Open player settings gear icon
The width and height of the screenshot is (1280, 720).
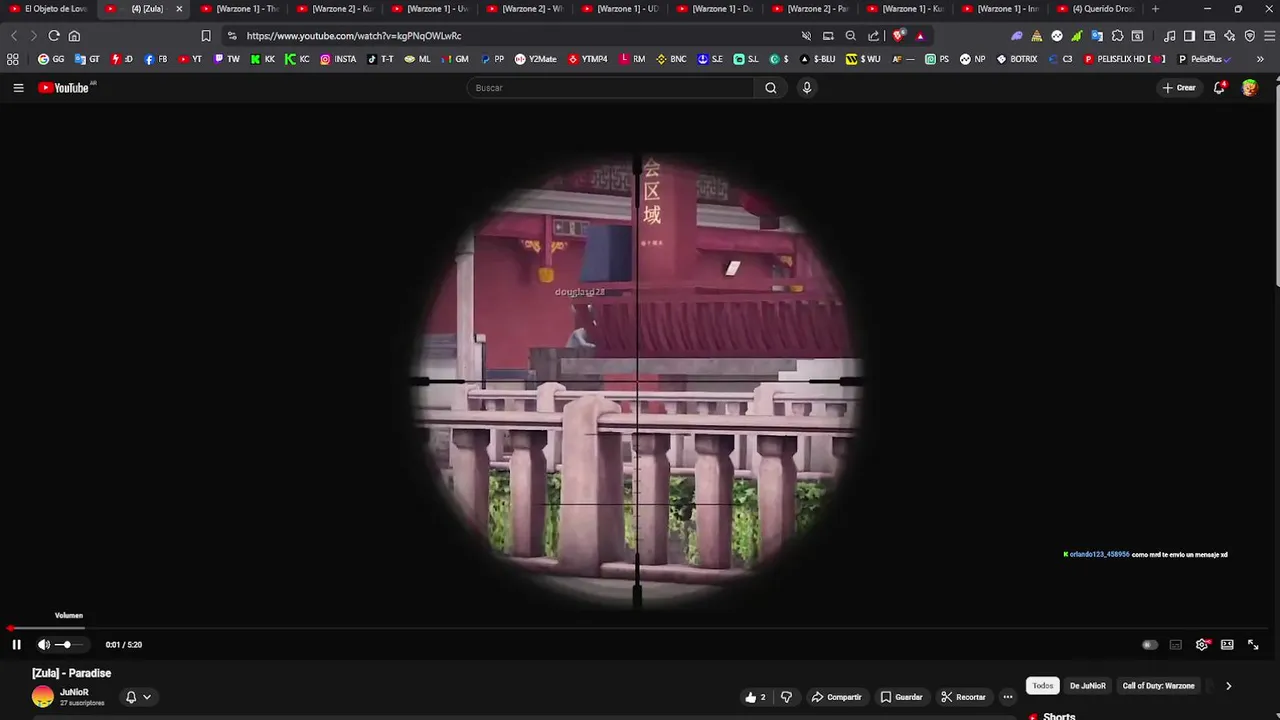click(x=1202, y=645)
